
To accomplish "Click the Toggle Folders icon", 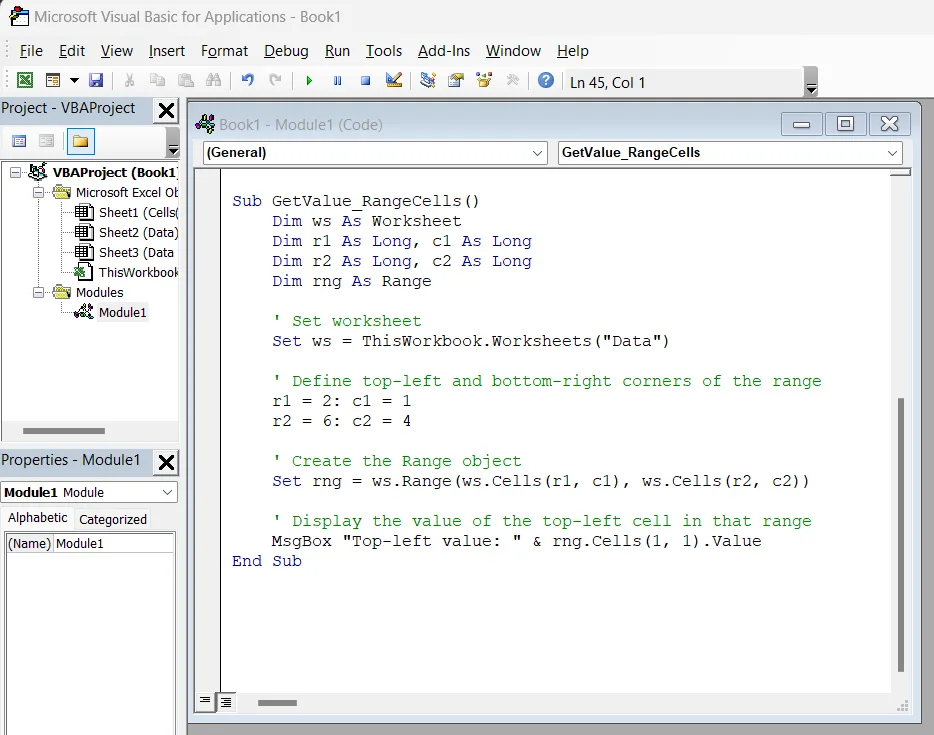I will [80, 141].
